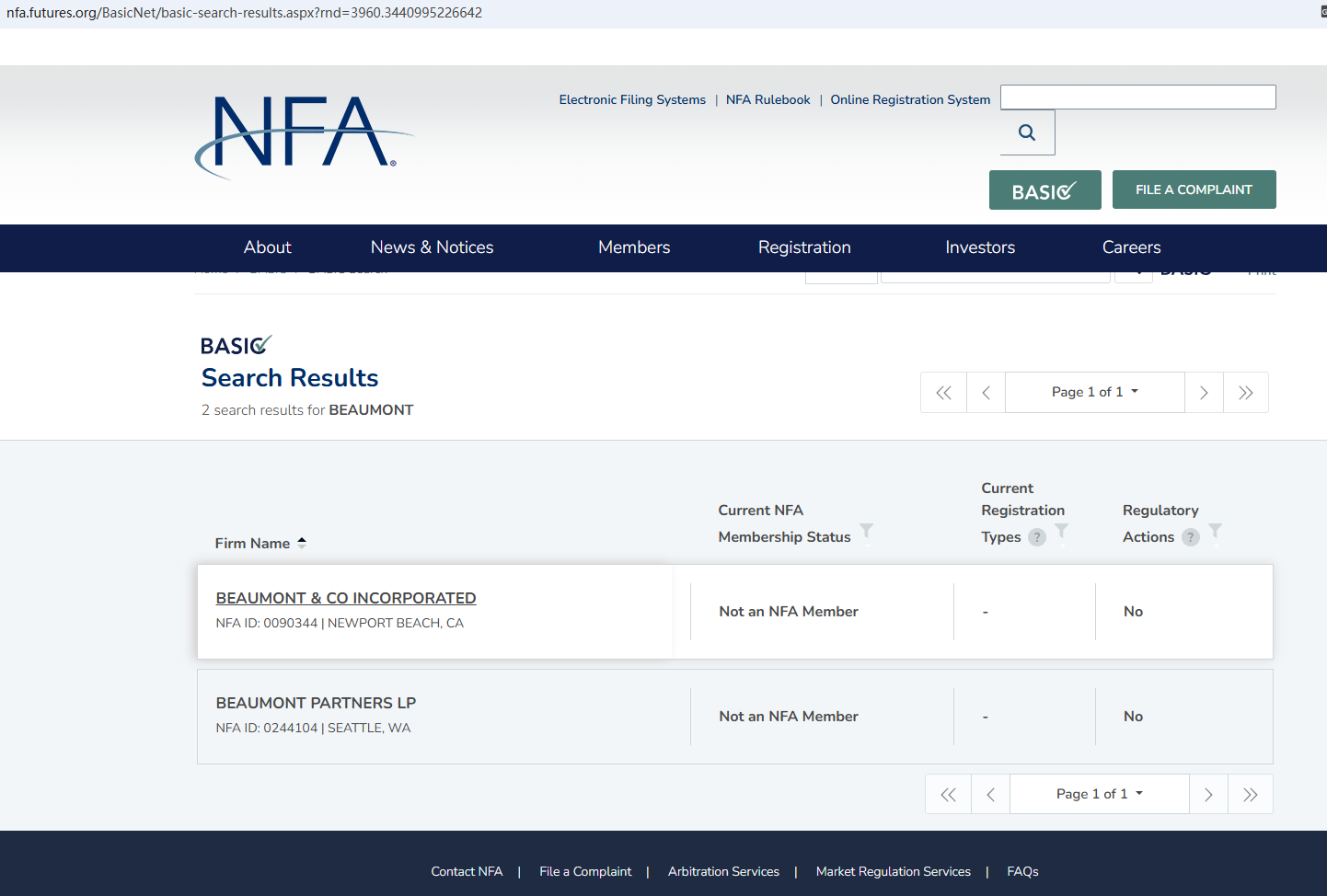Open BEAUMONT & CO INCORPORATED link
The width and height of the screenshot is (1327, 896).
(x=346, y=598)
